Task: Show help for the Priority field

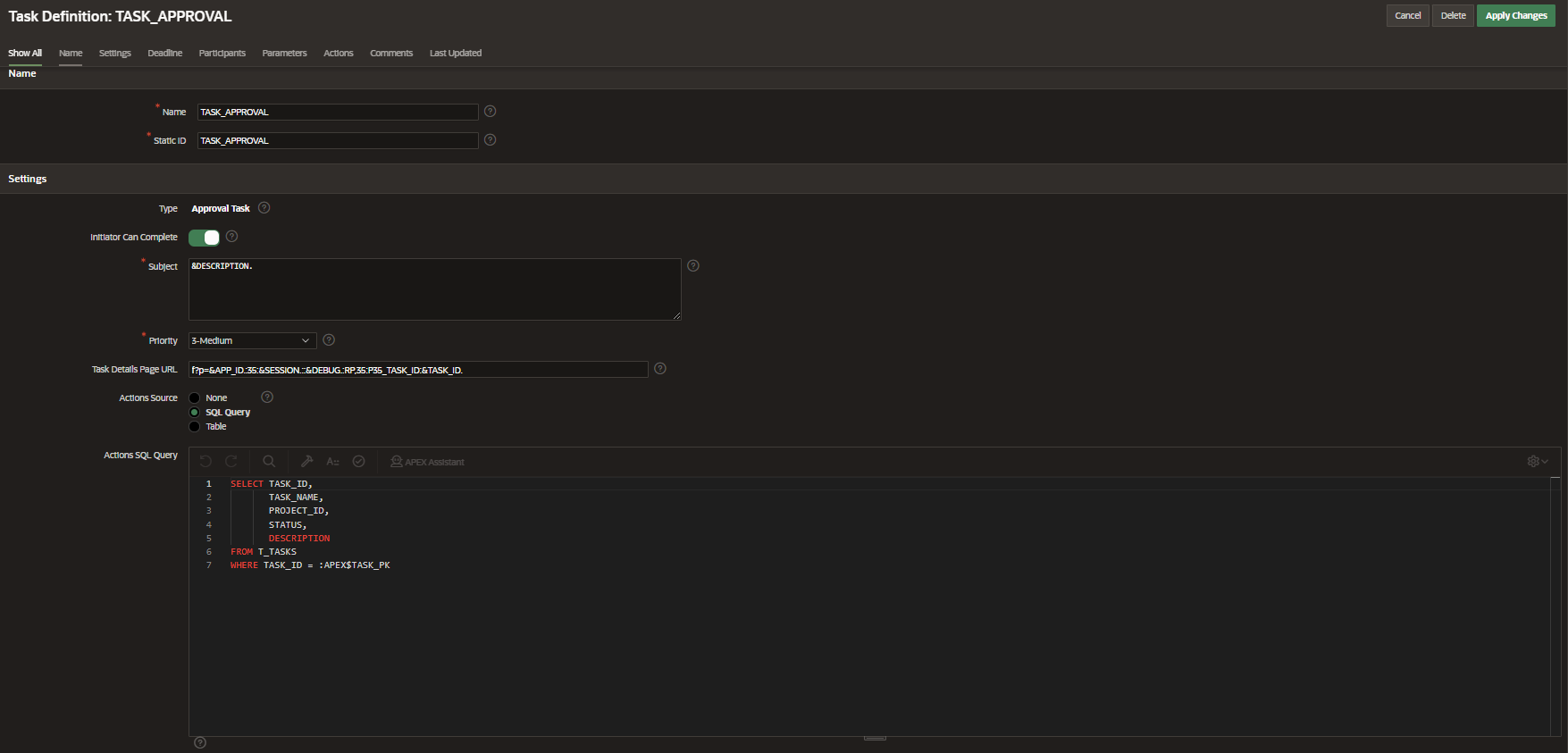Action: pos(329,340)
